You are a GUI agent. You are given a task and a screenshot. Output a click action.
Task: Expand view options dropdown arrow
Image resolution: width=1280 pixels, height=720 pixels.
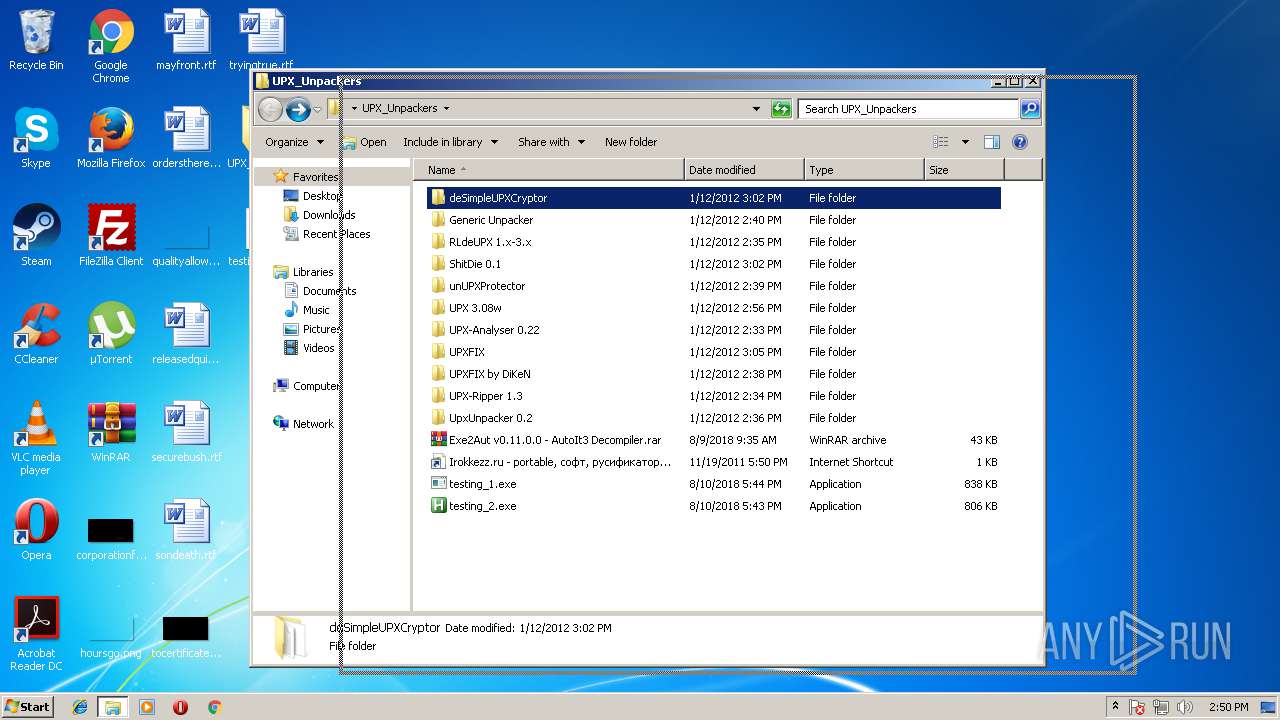pos(965,142)
